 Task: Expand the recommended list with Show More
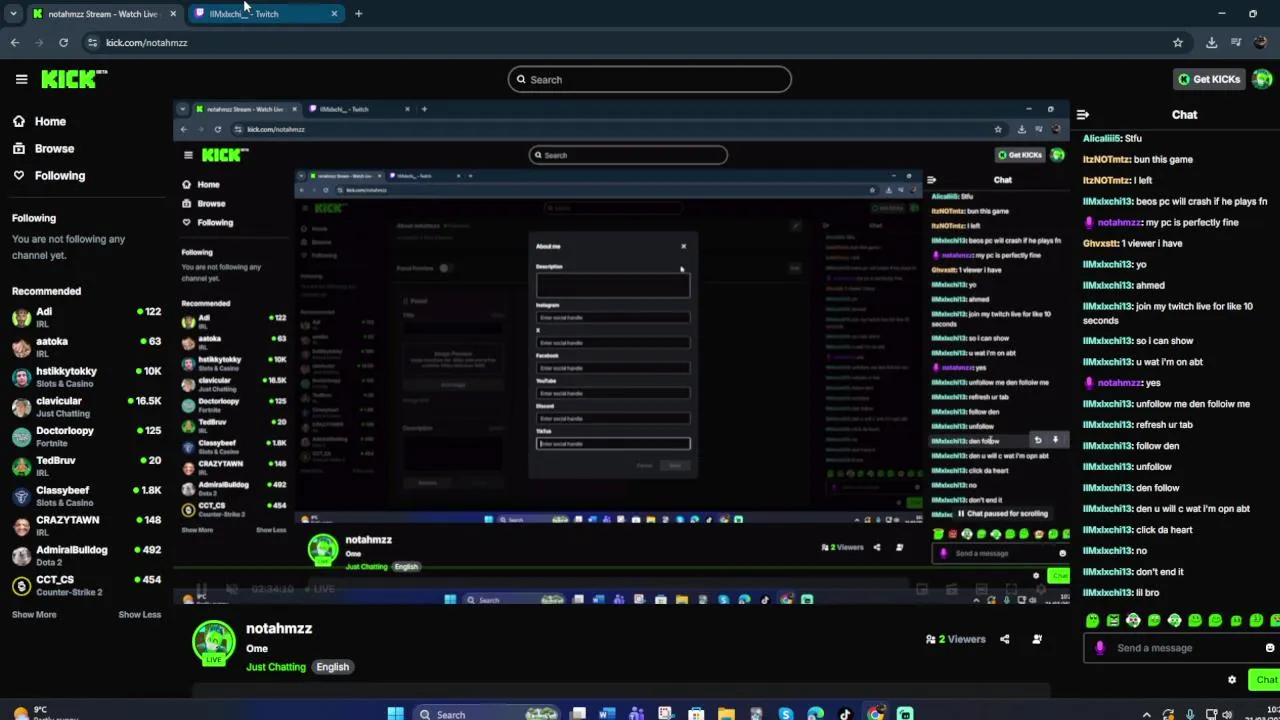34,614
